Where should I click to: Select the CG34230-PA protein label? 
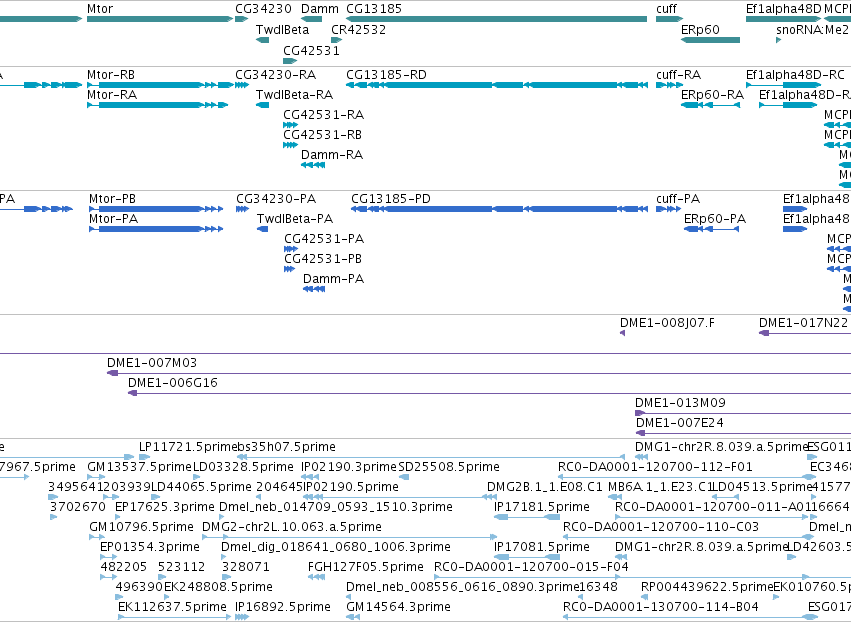coord(276,199)
